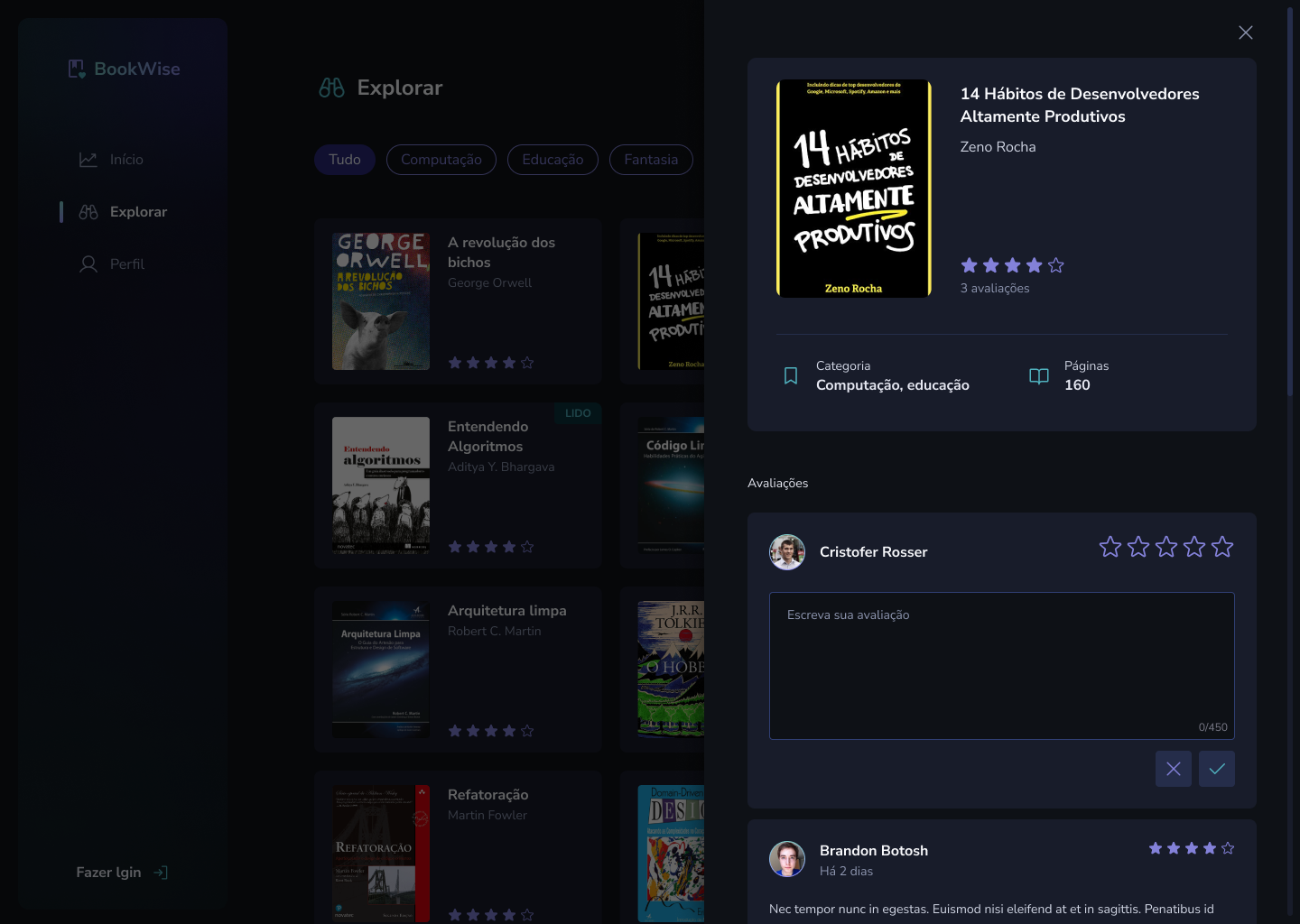The height and width of the screenshot is (924, 1300).
Task: Click the '0/450' character counter
Action: 1212,727
